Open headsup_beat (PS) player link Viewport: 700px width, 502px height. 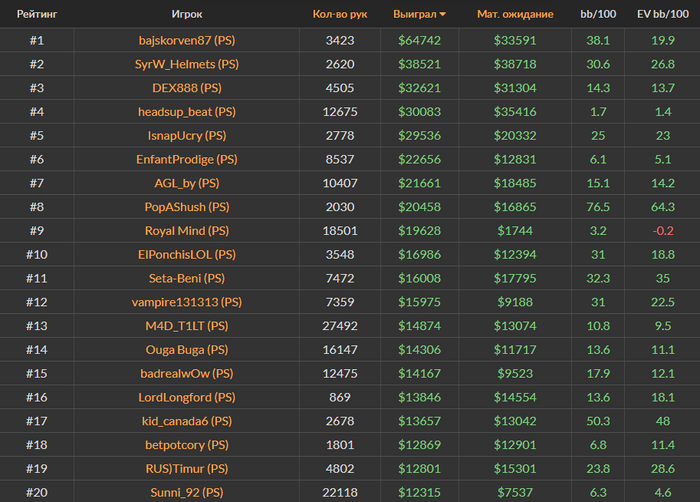coord(187,112)
